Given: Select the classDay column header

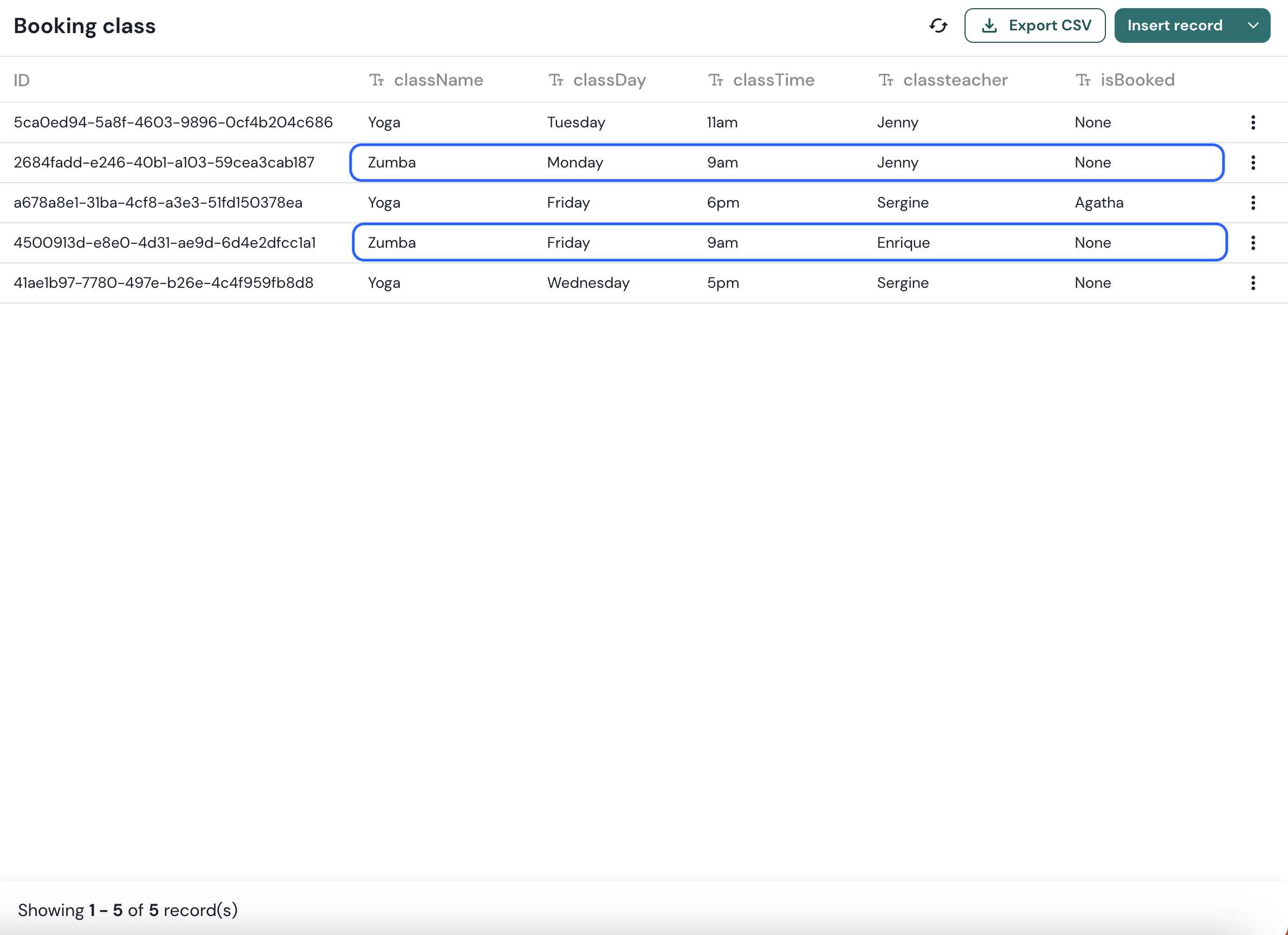Looking at the screenshot, I should (609, 80).
